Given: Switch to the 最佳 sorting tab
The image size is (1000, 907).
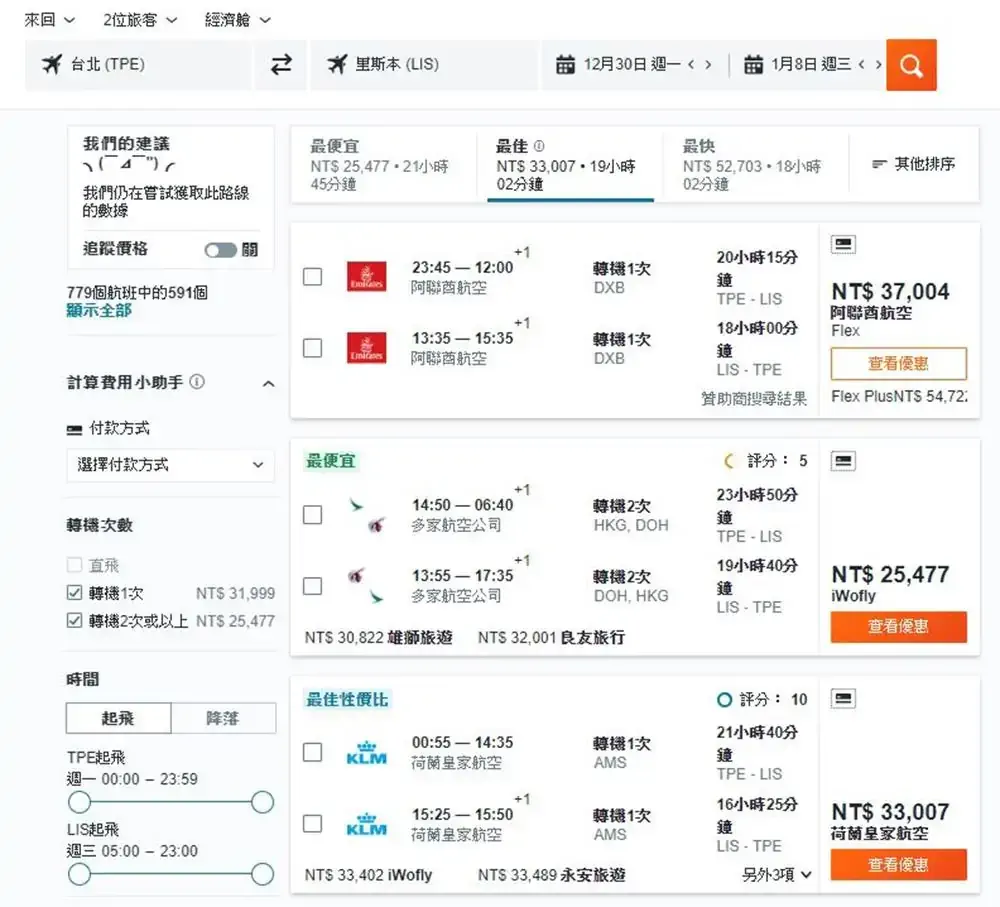Looking at the screenshot, I should click(x=570, y=165).
